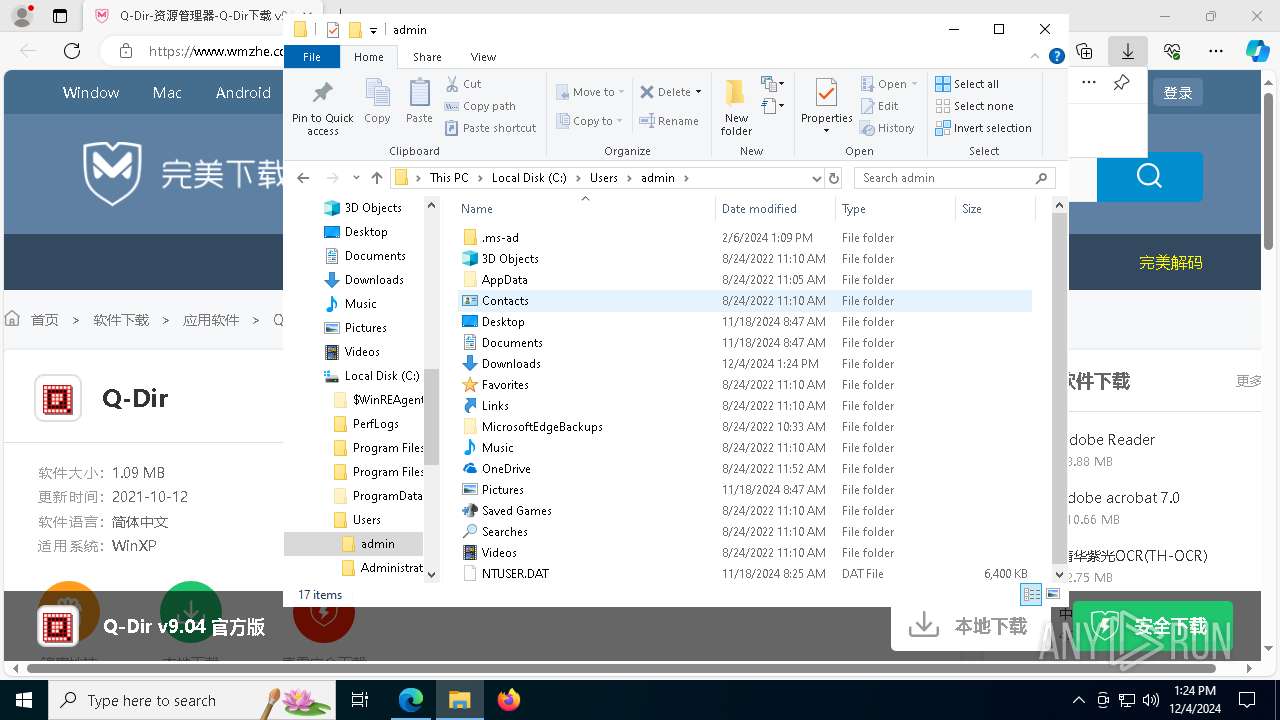Screen dimensions: 1280x720
Task: Click Edit in Open group
Action: point(879,106)
